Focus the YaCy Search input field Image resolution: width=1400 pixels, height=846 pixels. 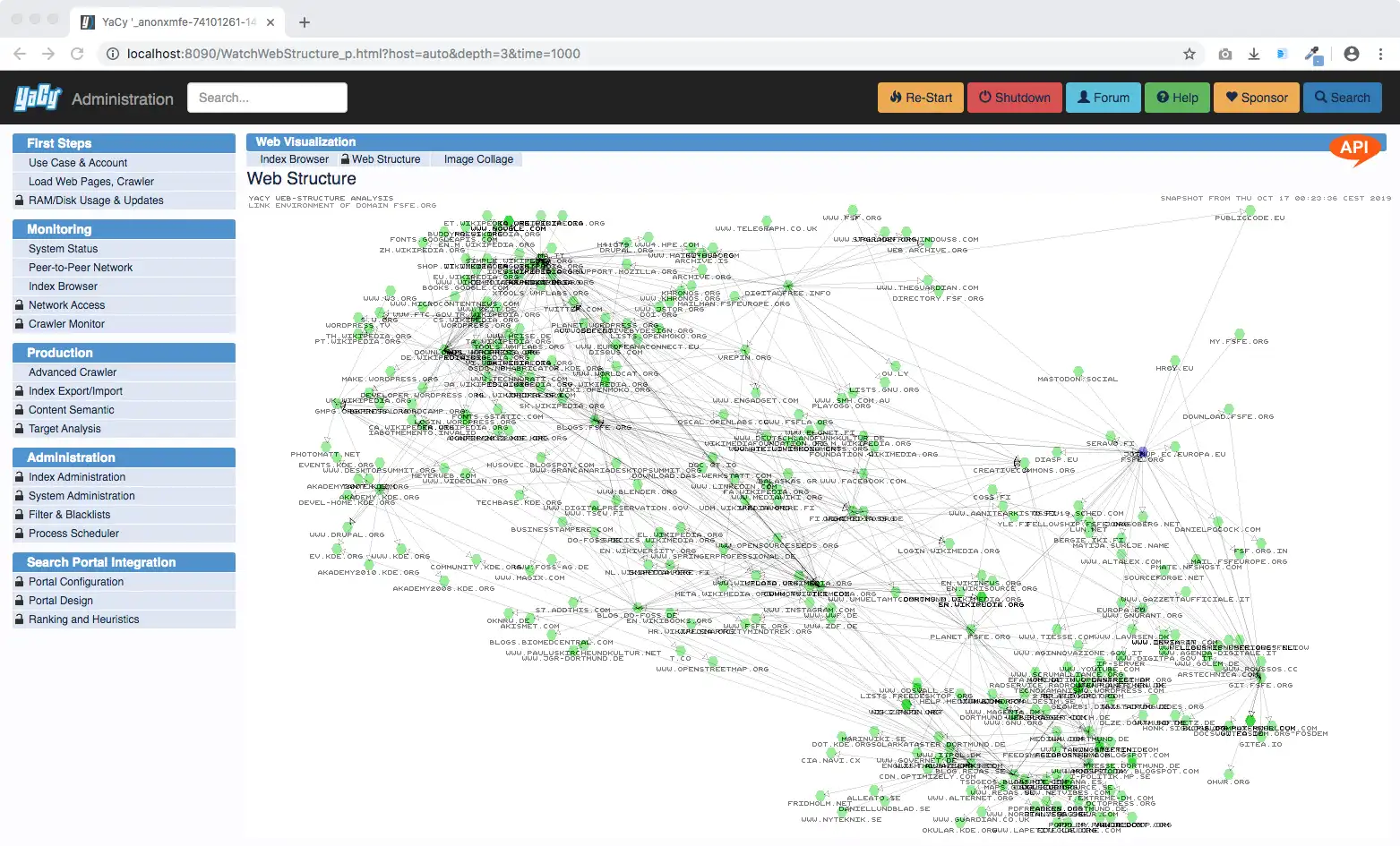(x=267, y=98)
